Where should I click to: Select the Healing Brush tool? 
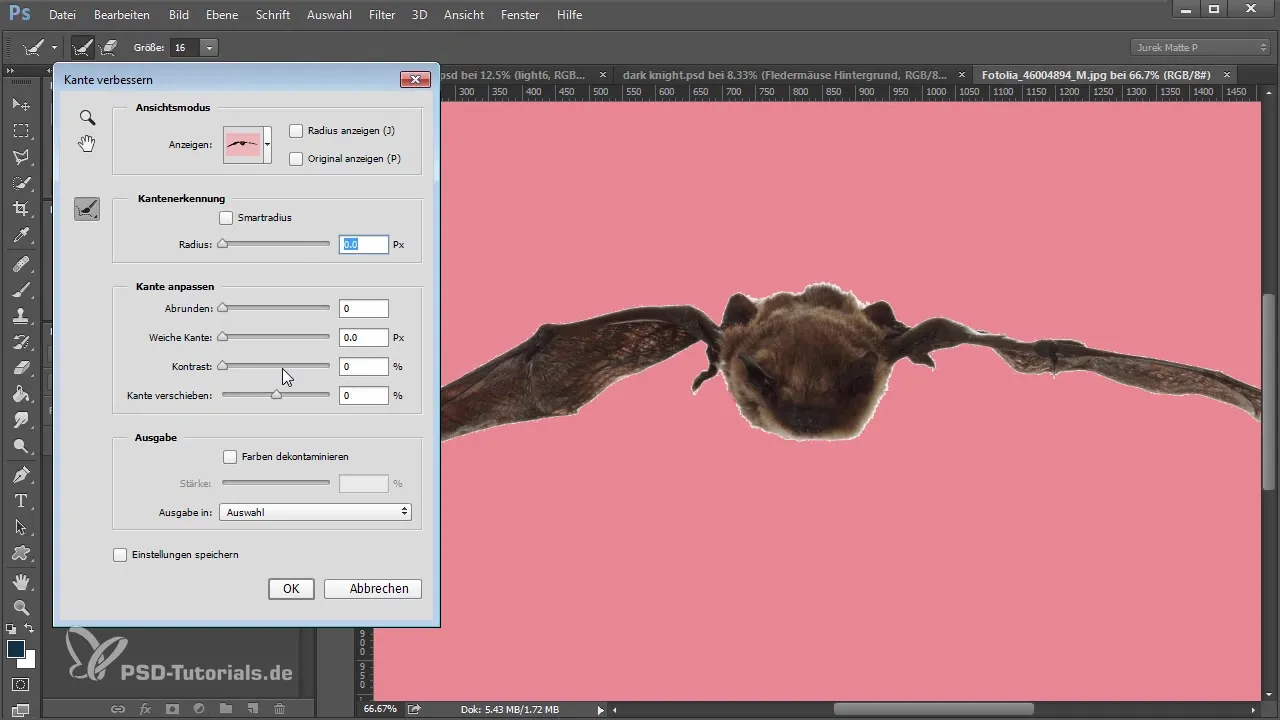pyautogui.click(x=20, y=265)
